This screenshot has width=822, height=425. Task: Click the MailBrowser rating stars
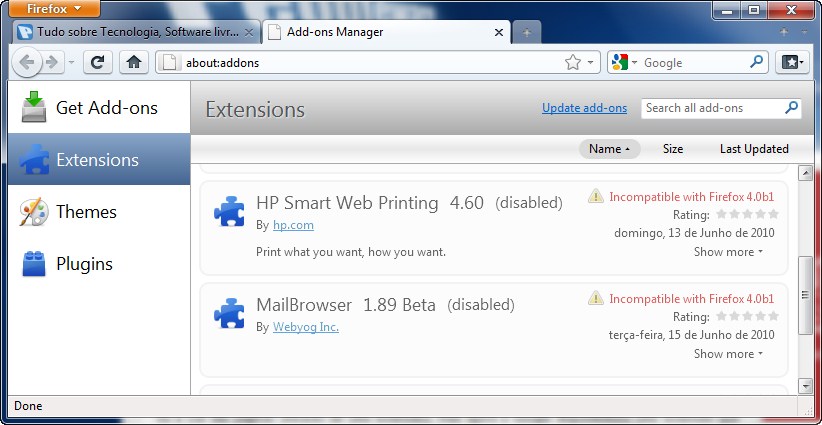click(747, 317)
